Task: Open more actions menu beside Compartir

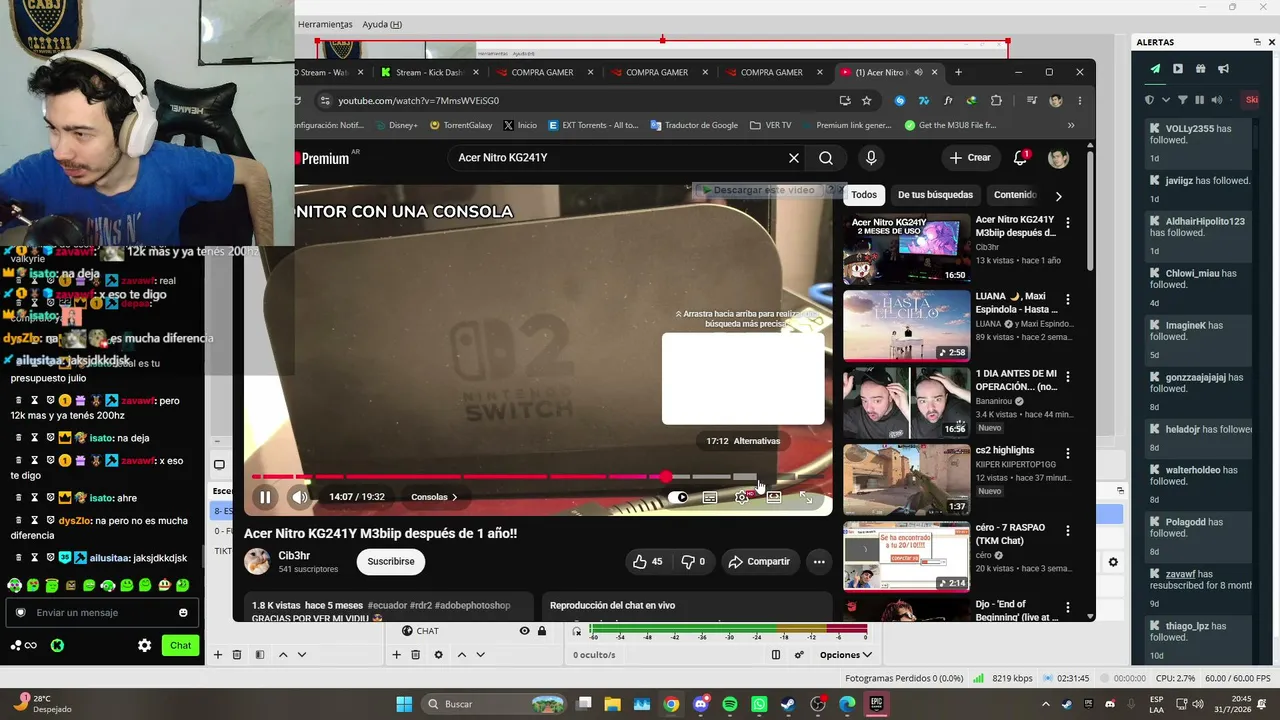Action: coord(819,562)
